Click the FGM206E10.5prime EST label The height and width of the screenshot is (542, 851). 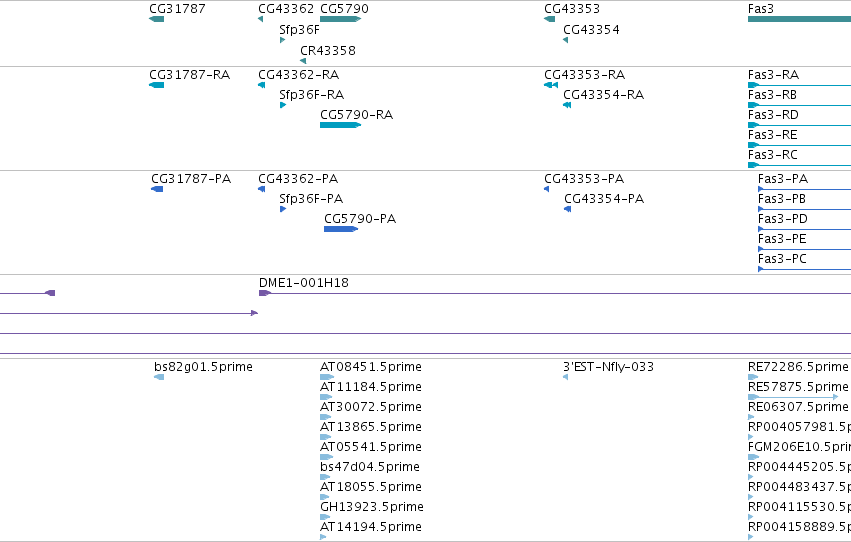(x=799, y=447)
